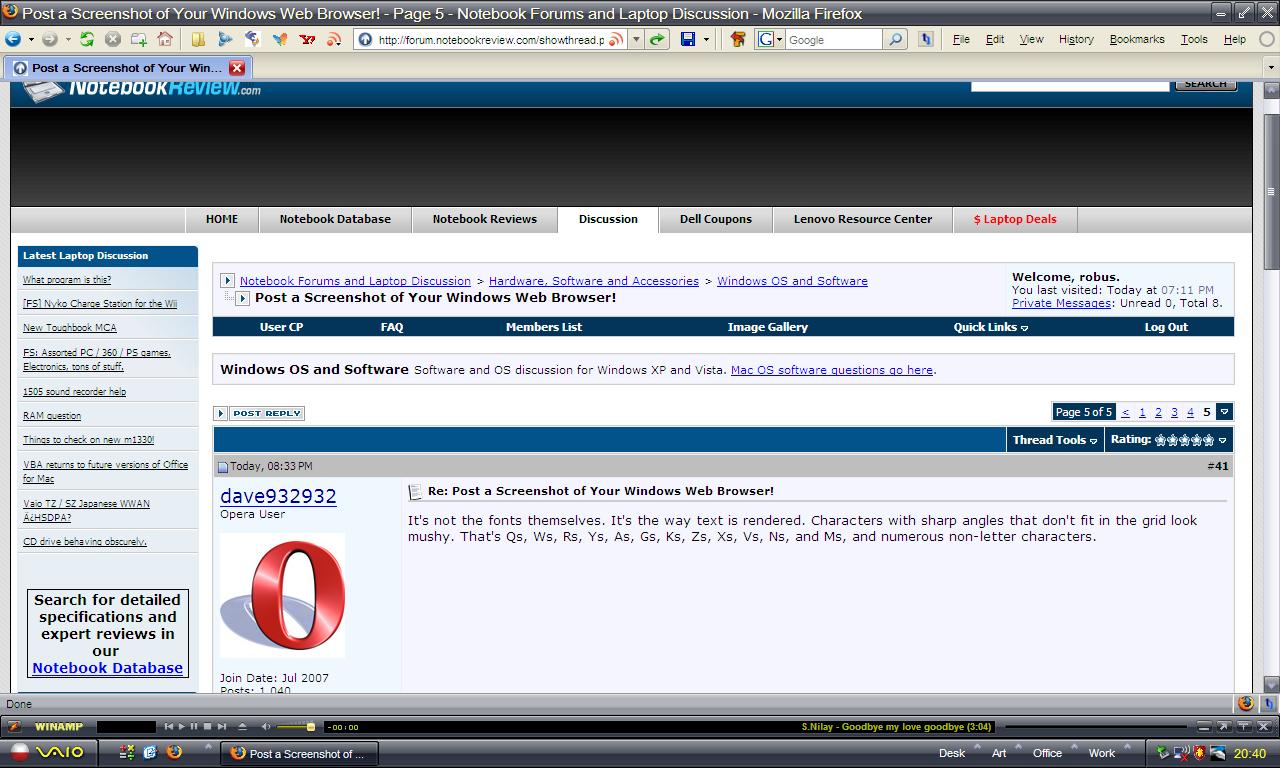This screenshot has width=1280, height=768.
Task: Click the Firefox icon in status bar
Action: [1246, 703]
